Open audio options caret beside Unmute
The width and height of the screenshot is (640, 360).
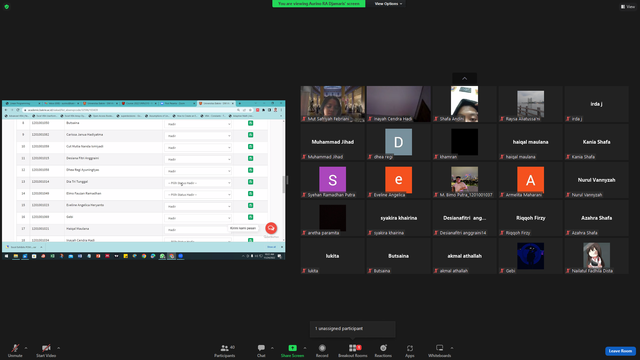pyautogui.click(x=26, y=348)
